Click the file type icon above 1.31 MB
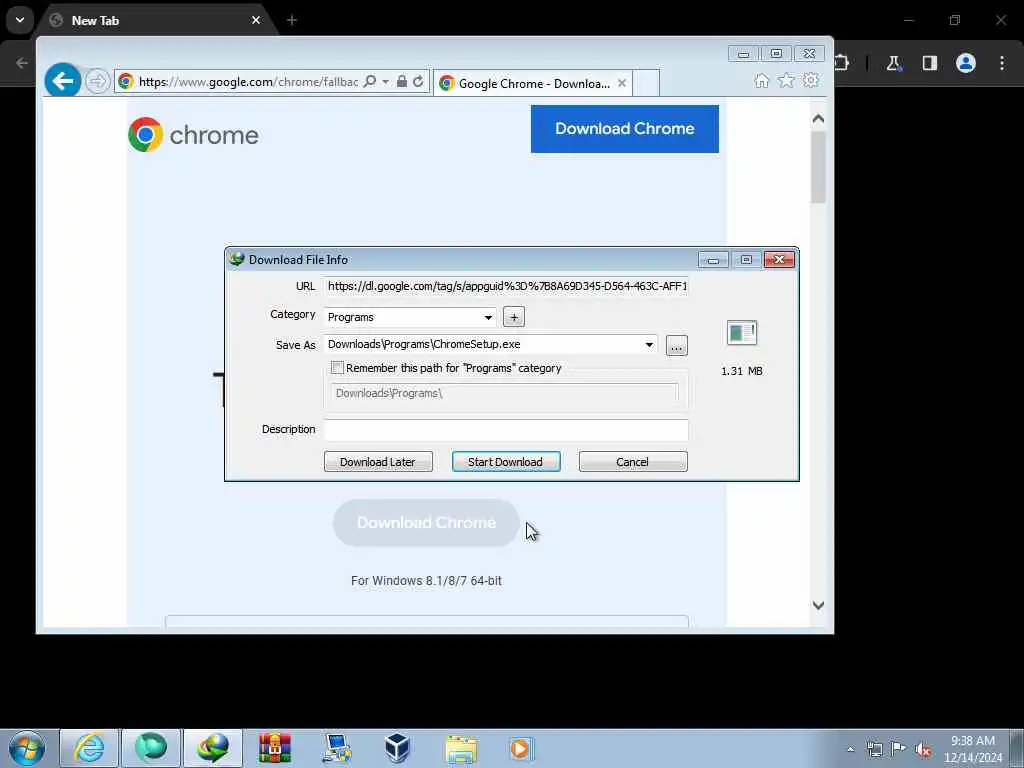 742,333
